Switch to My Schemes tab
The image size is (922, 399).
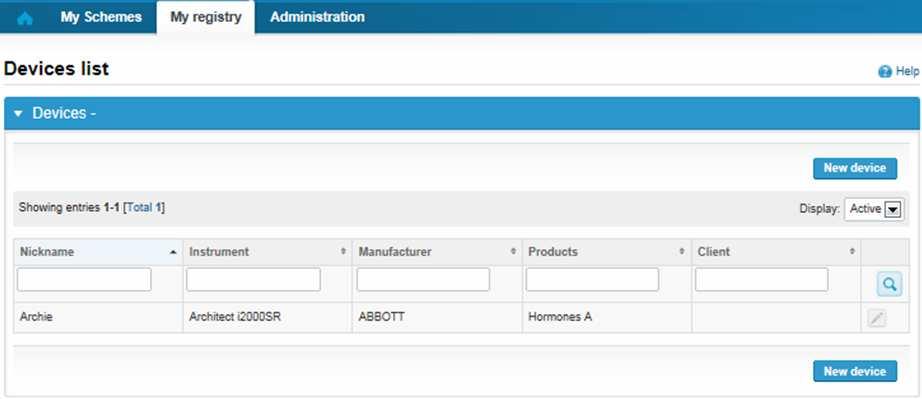101,17
